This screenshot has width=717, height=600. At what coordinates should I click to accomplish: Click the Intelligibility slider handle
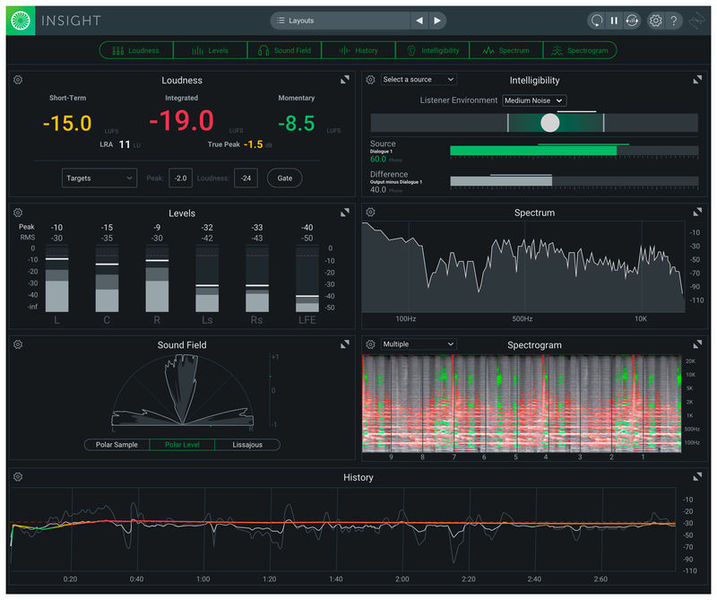(550, 123)
